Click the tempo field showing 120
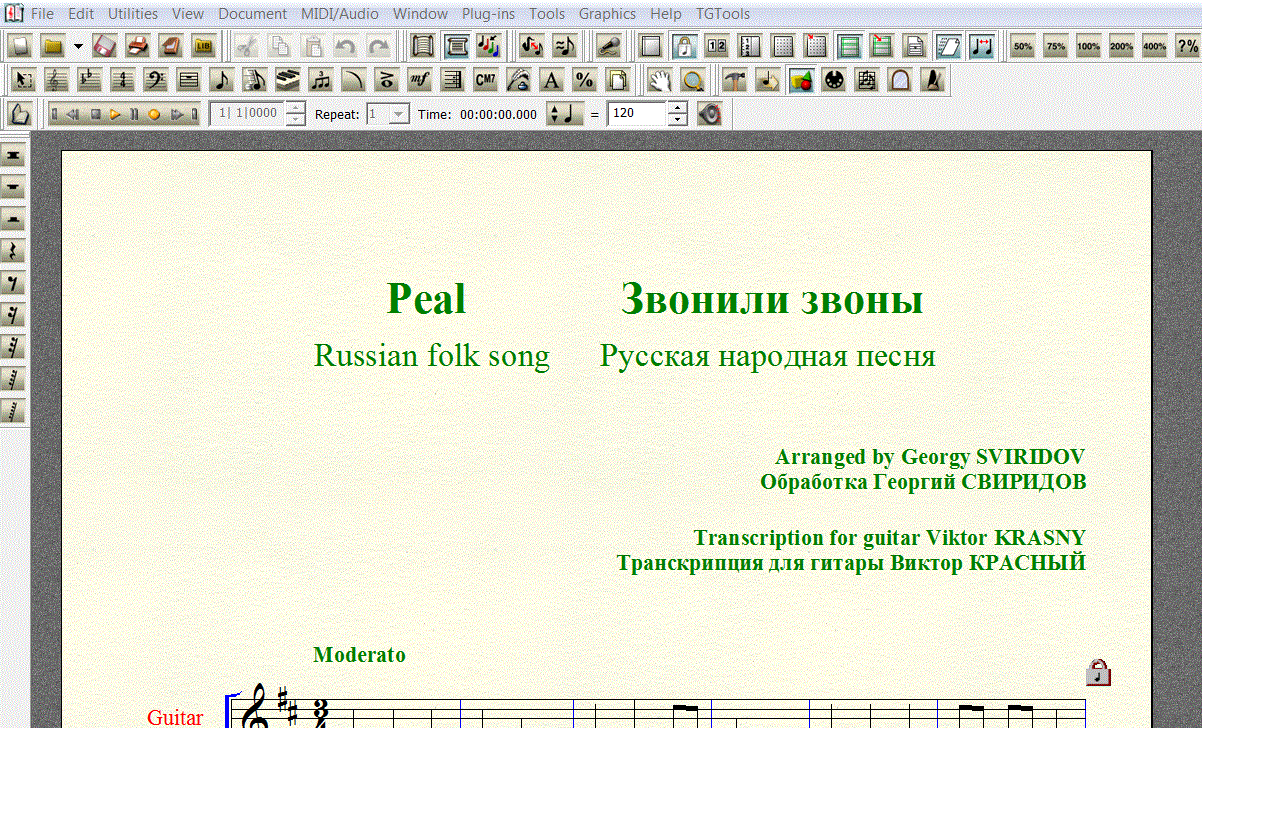 pos(637,114)
